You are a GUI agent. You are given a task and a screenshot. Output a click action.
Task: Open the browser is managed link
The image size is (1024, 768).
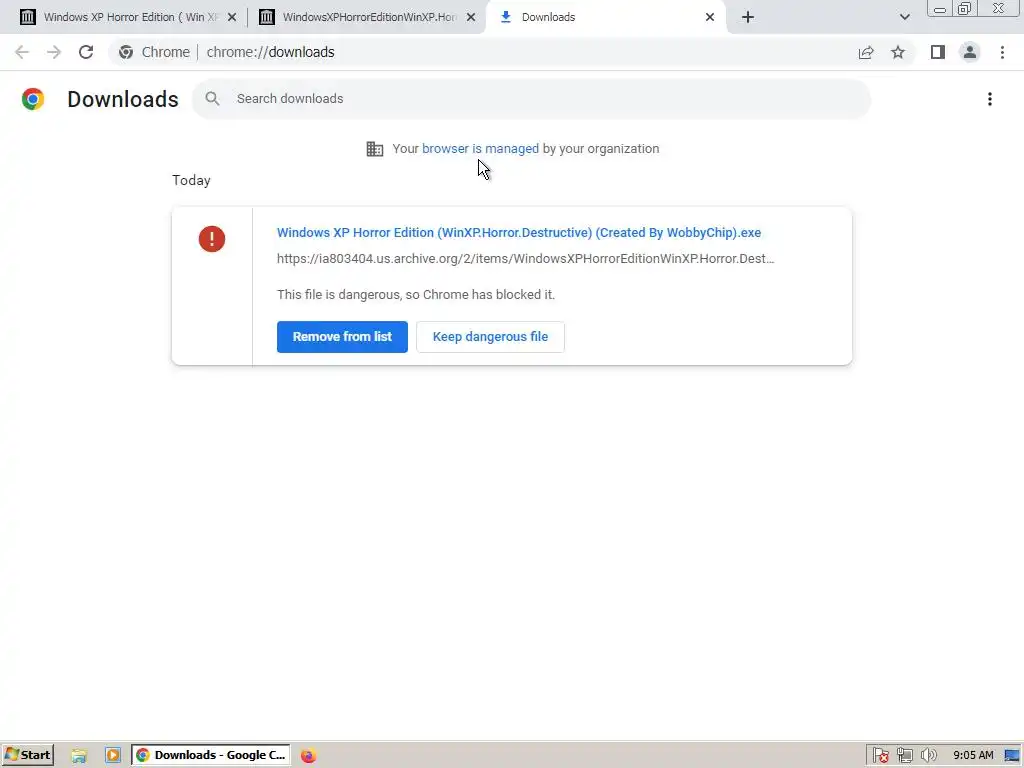[481, 149]
